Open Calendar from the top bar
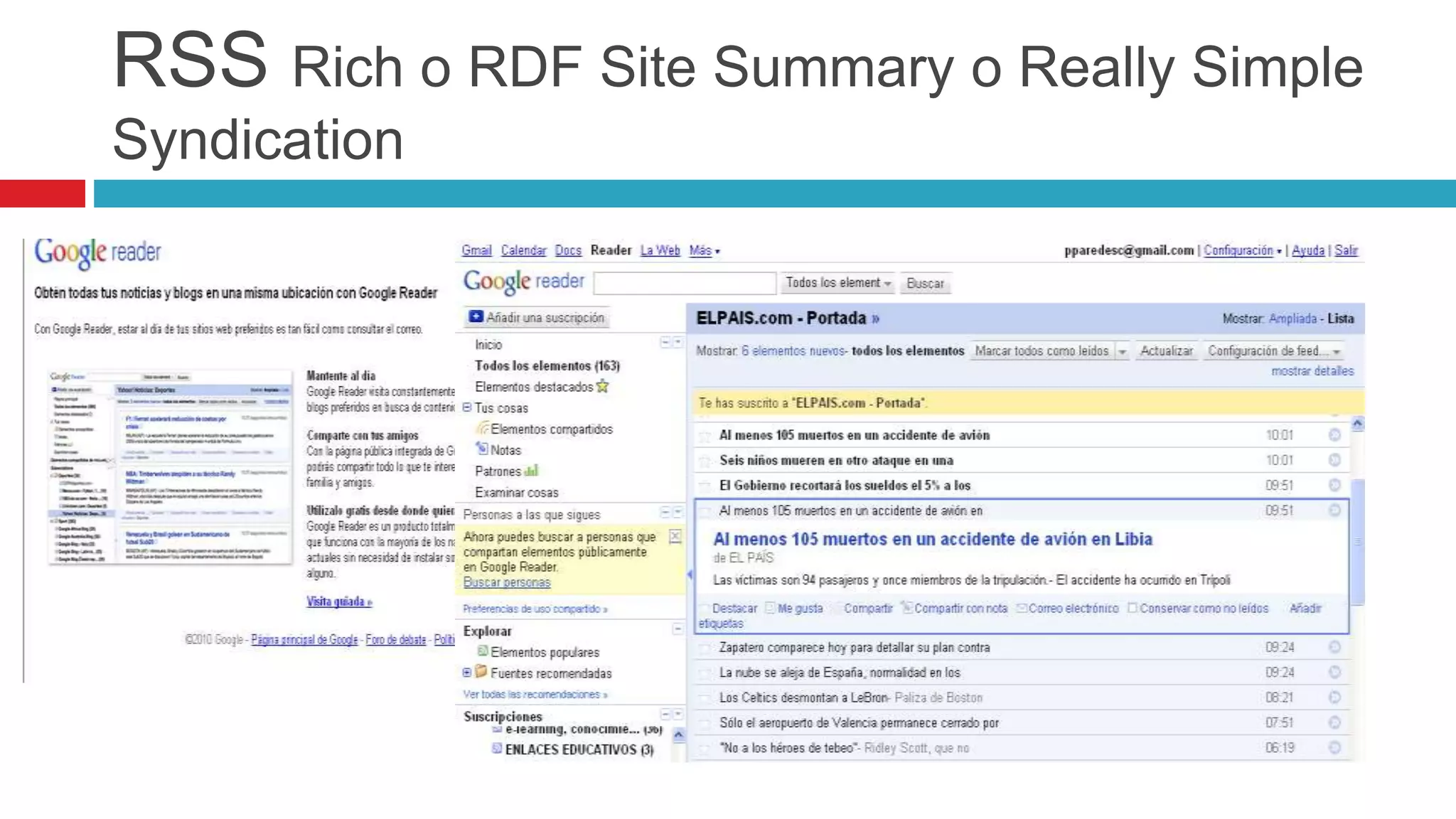The height and width of the screenshot is (819, 1456). coord(523,250)
